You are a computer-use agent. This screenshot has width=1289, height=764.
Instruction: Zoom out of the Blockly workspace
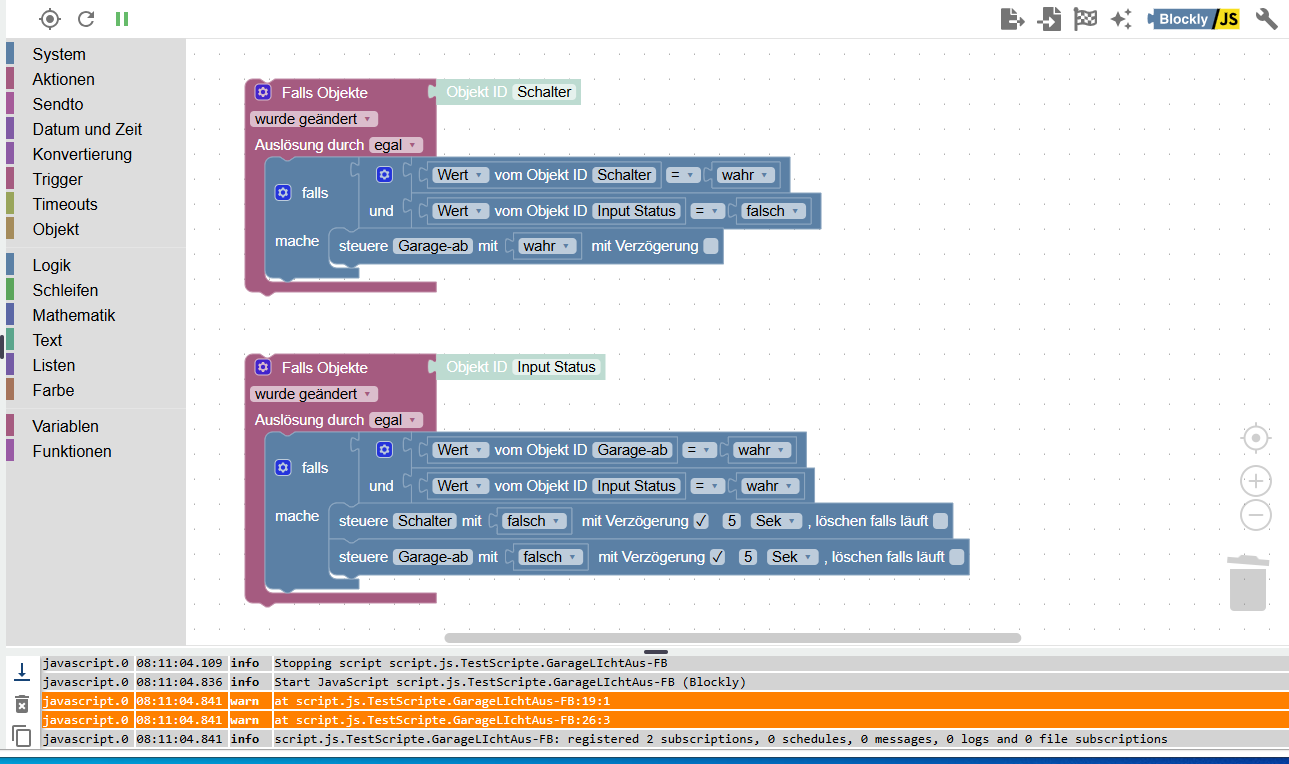(1256, 515)
